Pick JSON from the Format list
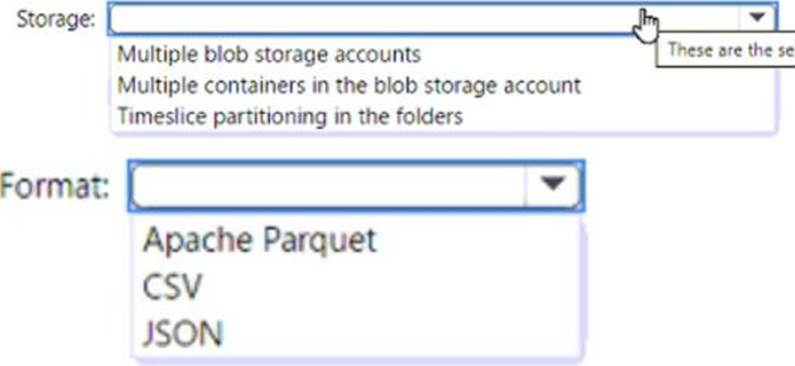 (183, 333)
